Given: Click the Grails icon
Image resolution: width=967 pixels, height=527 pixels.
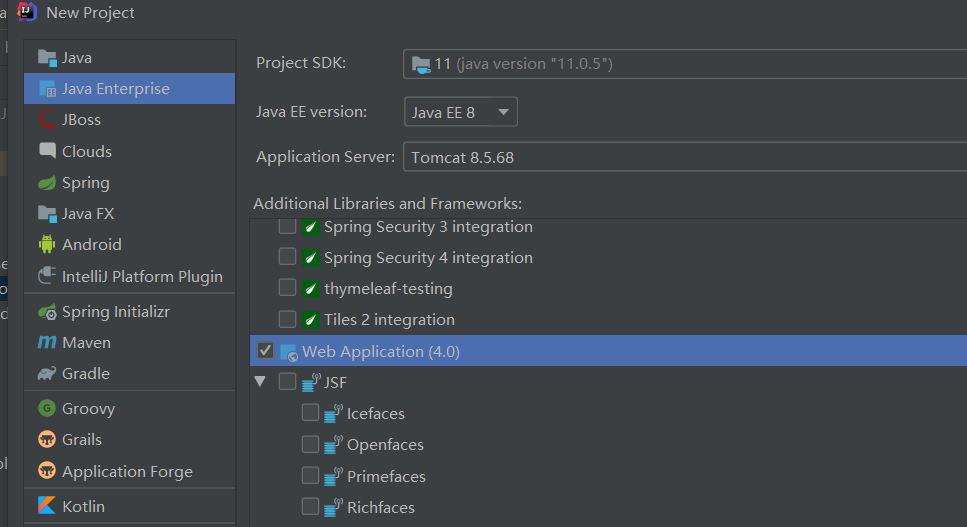Looking at the screenshot, I should tap(47, 439).
